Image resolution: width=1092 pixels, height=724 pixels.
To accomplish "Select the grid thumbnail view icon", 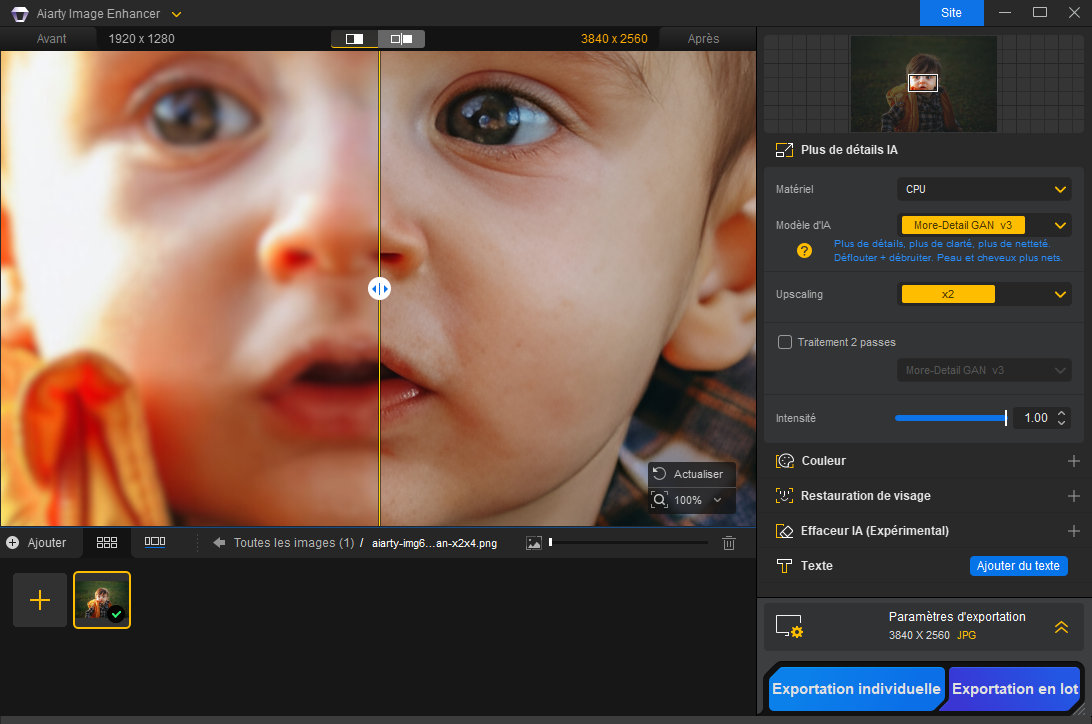I will point(107,542).
